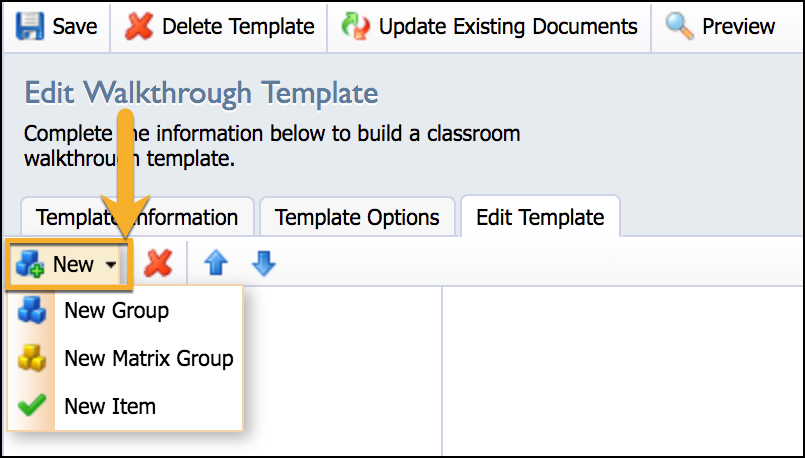Click the green checkmark New Item icon
The image size is (805, 458).
coord(32,406)
